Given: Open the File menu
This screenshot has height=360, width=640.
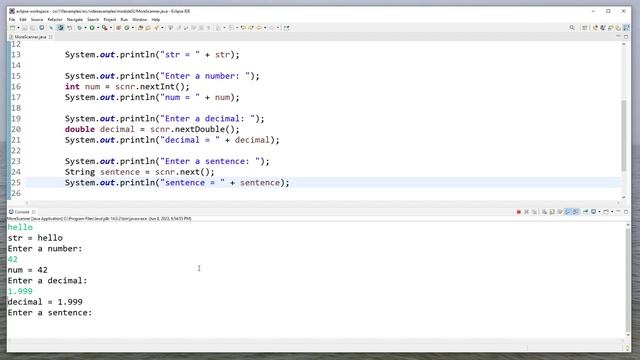Looking at the screenshot, I should [12, 20].
